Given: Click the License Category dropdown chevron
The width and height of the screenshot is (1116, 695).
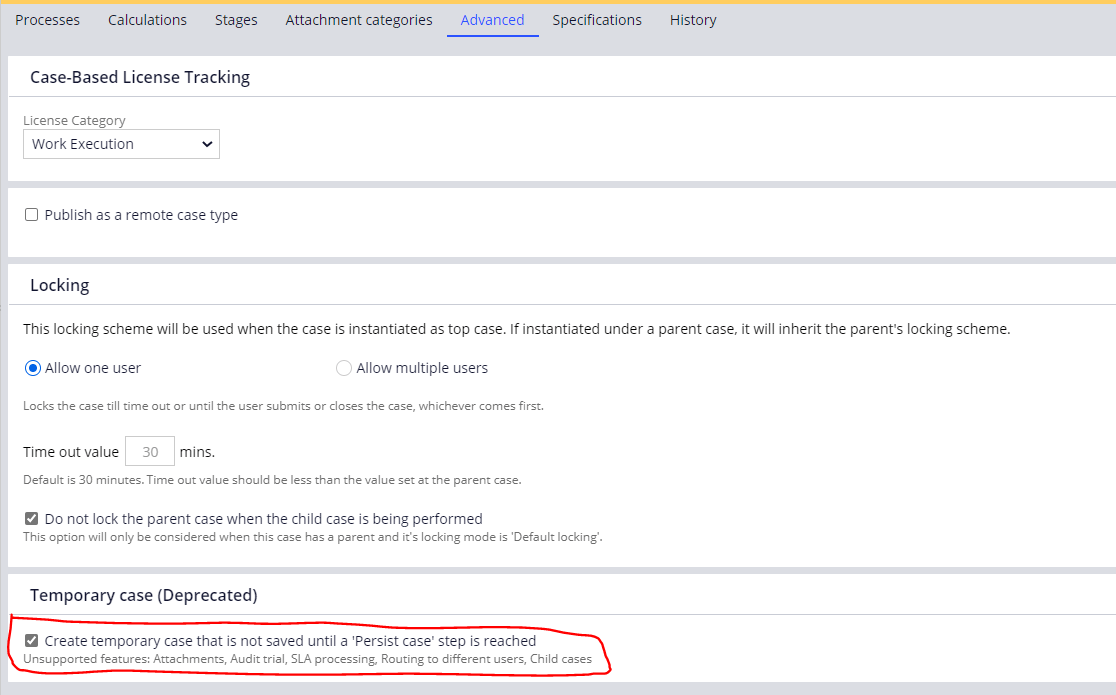Looking at the screenshot, I should (x=206, y=144).
